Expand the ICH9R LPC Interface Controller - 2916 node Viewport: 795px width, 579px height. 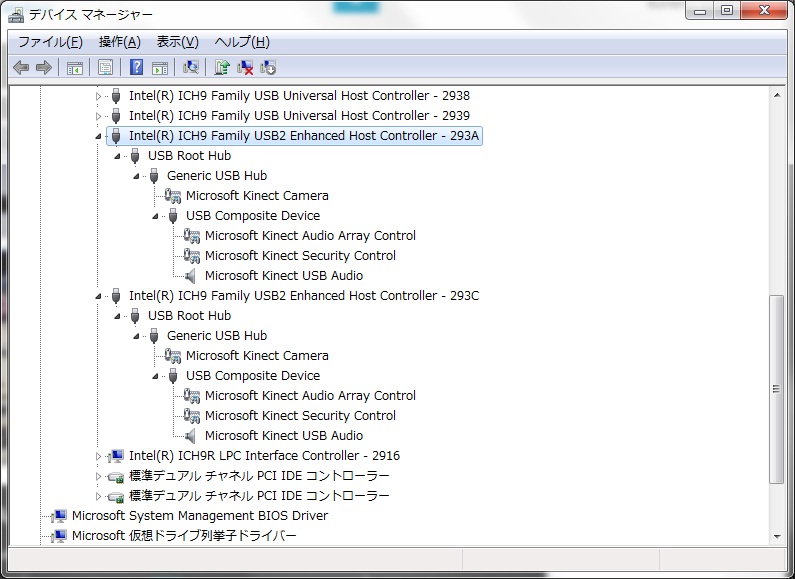tap(98, 456)
